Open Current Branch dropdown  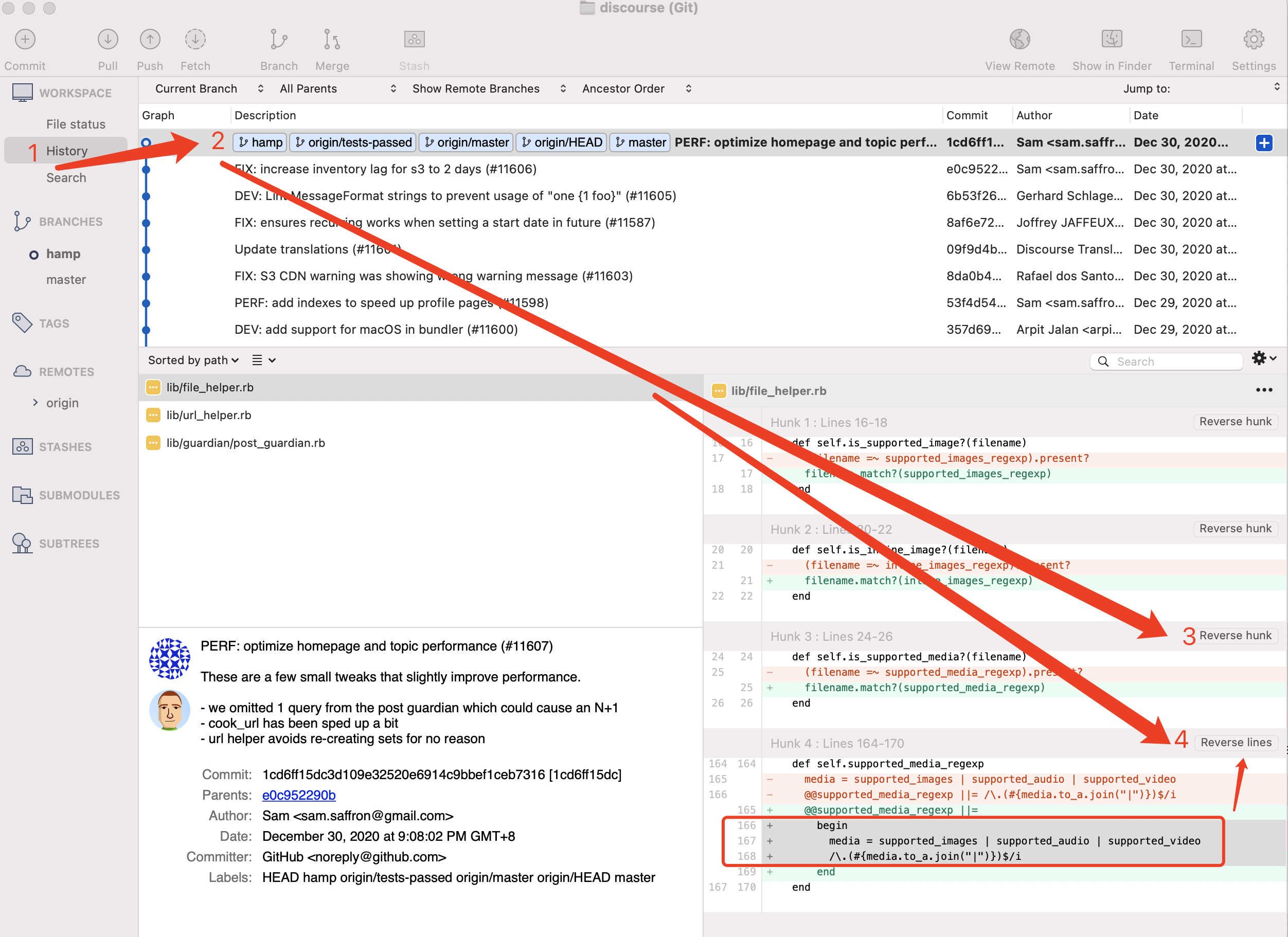click(209, 88)
